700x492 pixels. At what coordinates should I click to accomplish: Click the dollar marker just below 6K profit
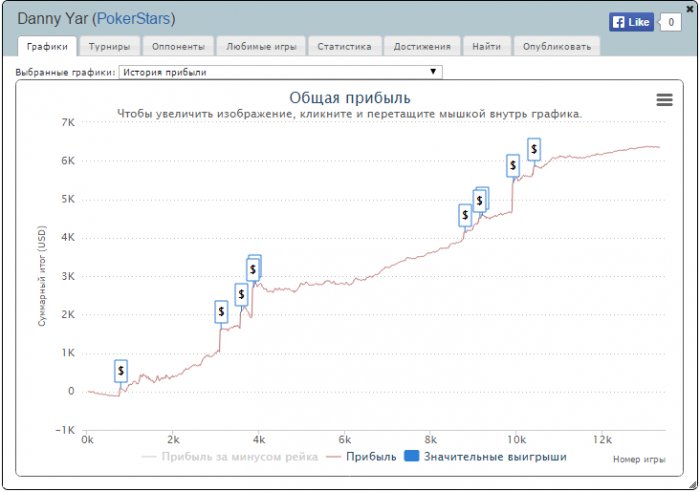[x=513, y=166]
